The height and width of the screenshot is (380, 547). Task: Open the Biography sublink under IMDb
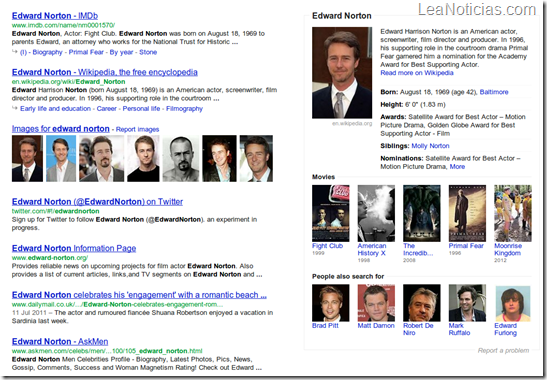pos(47,52)
